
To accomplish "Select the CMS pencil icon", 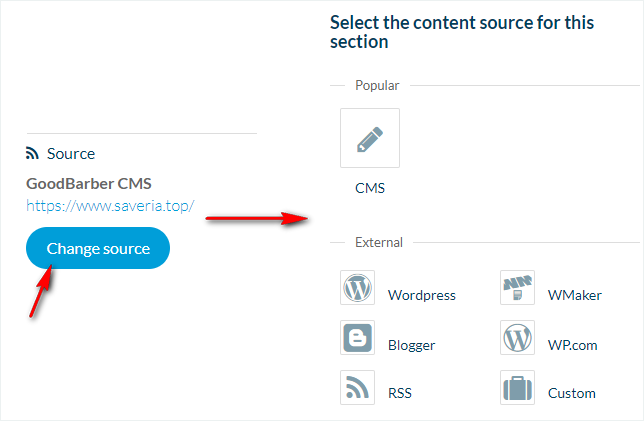I will click(x=370, y=138).
